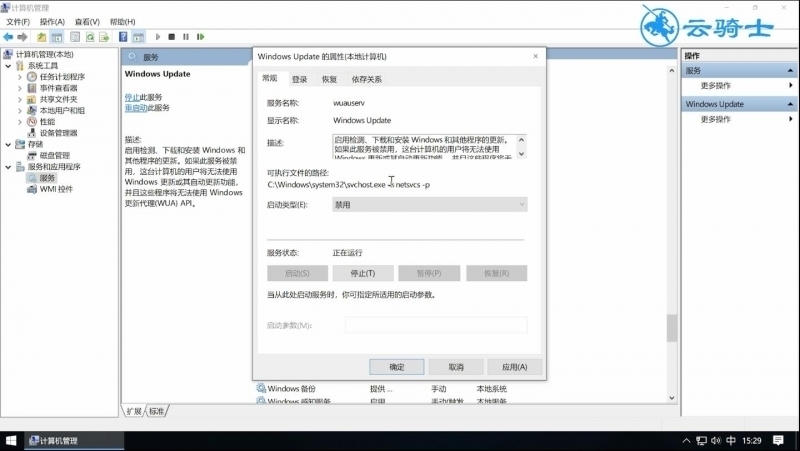Click the Export List toolbar icon
The height and width of the screenshot is (451, 800).
click(104, 37)
